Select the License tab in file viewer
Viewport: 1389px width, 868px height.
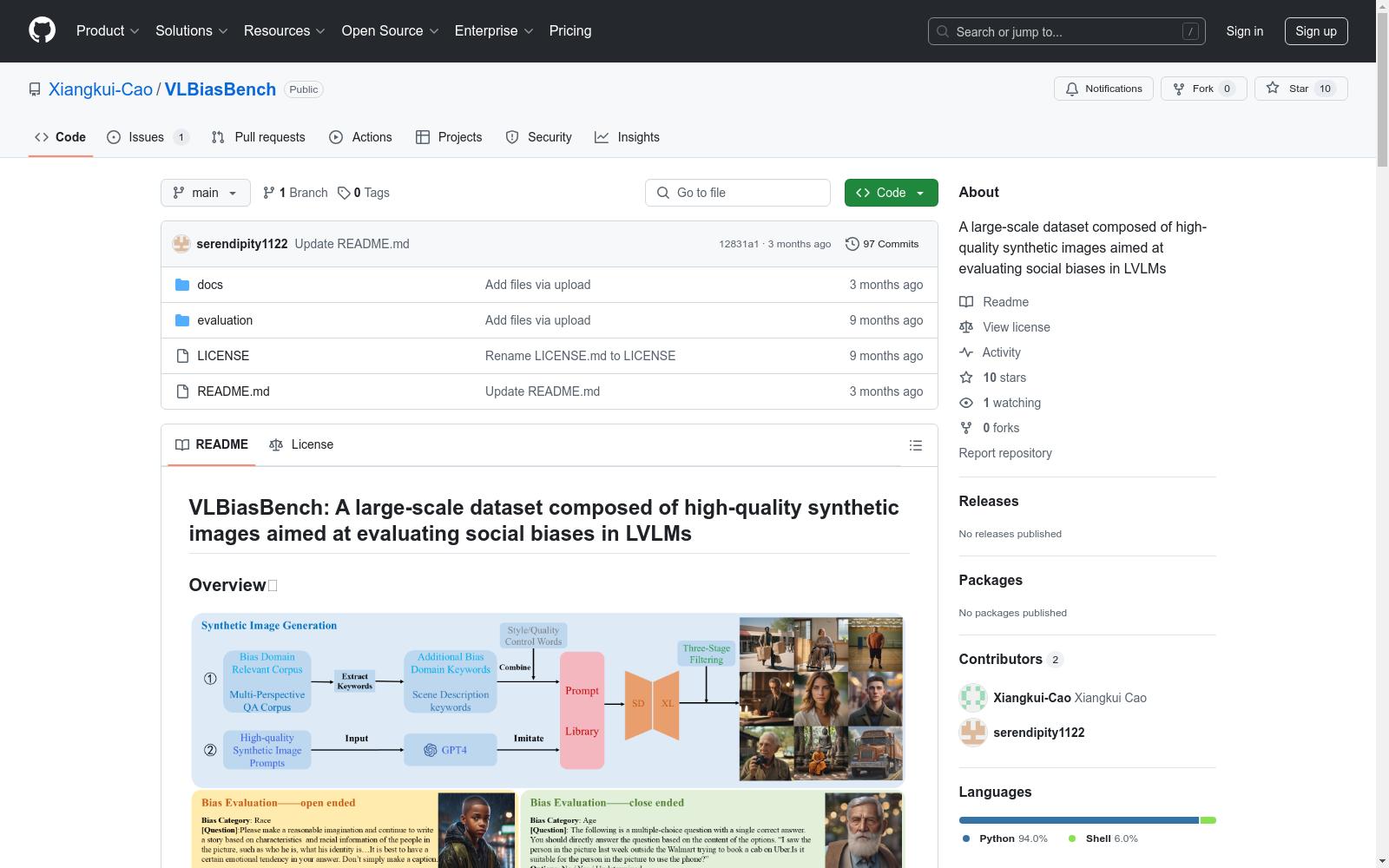point(301,444)
